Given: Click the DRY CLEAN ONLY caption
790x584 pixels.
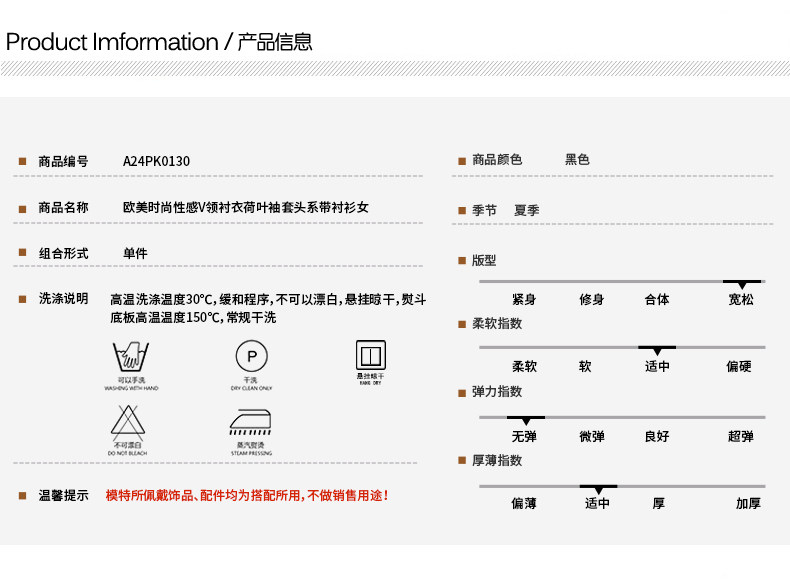Looking at the screenshot, I should click(251, 388).
